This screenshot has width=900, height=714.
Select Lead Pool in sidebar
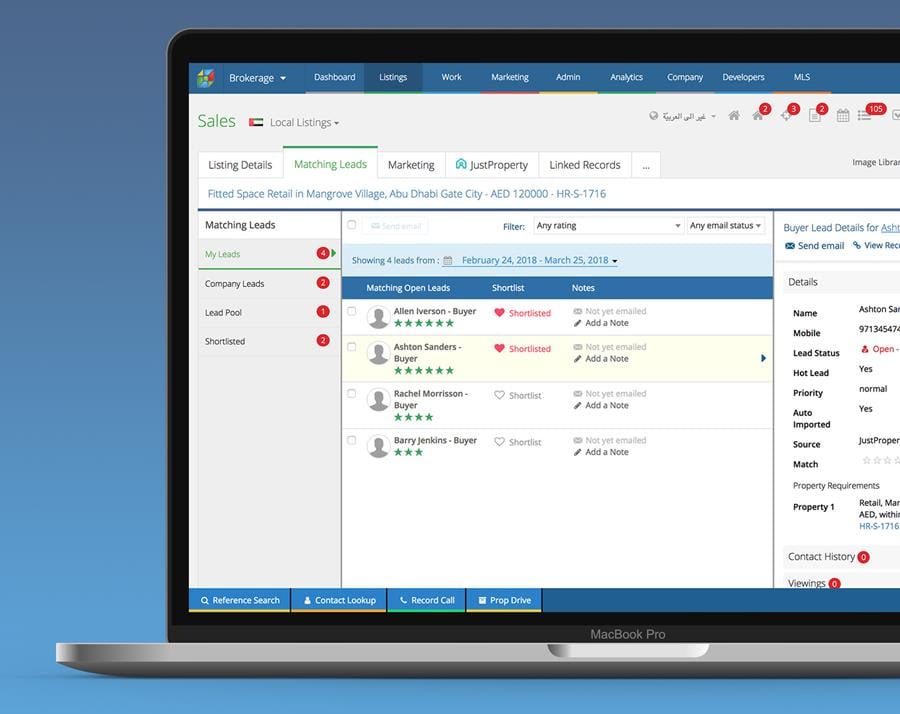[x=267, y=312]
